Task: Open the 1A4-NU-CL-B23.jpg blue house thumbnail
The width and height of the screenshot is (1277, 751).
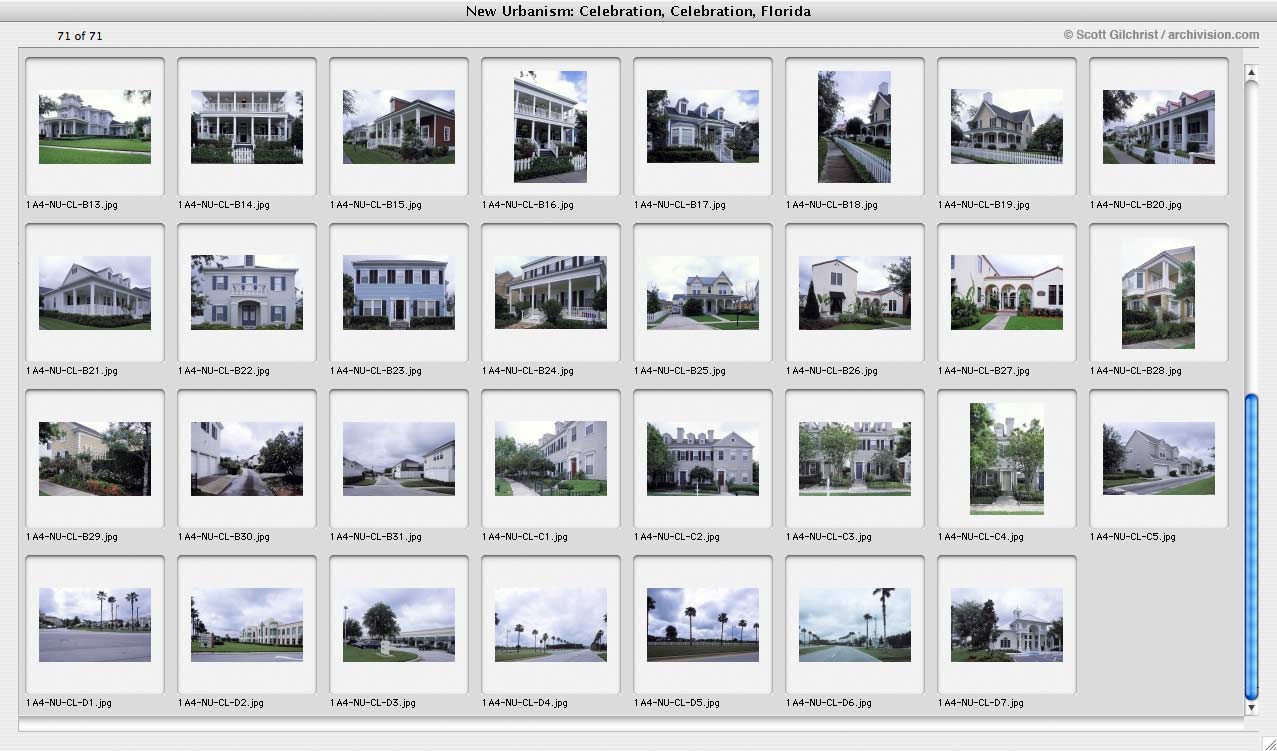Action: 399,293
